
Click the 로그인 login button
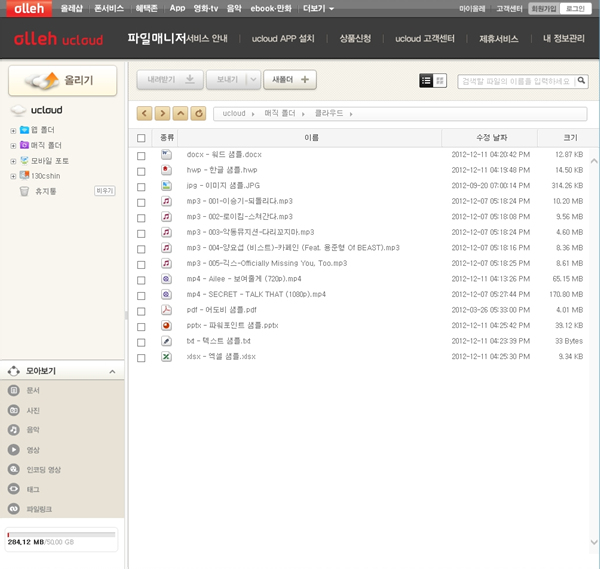(x=575, y=8)
